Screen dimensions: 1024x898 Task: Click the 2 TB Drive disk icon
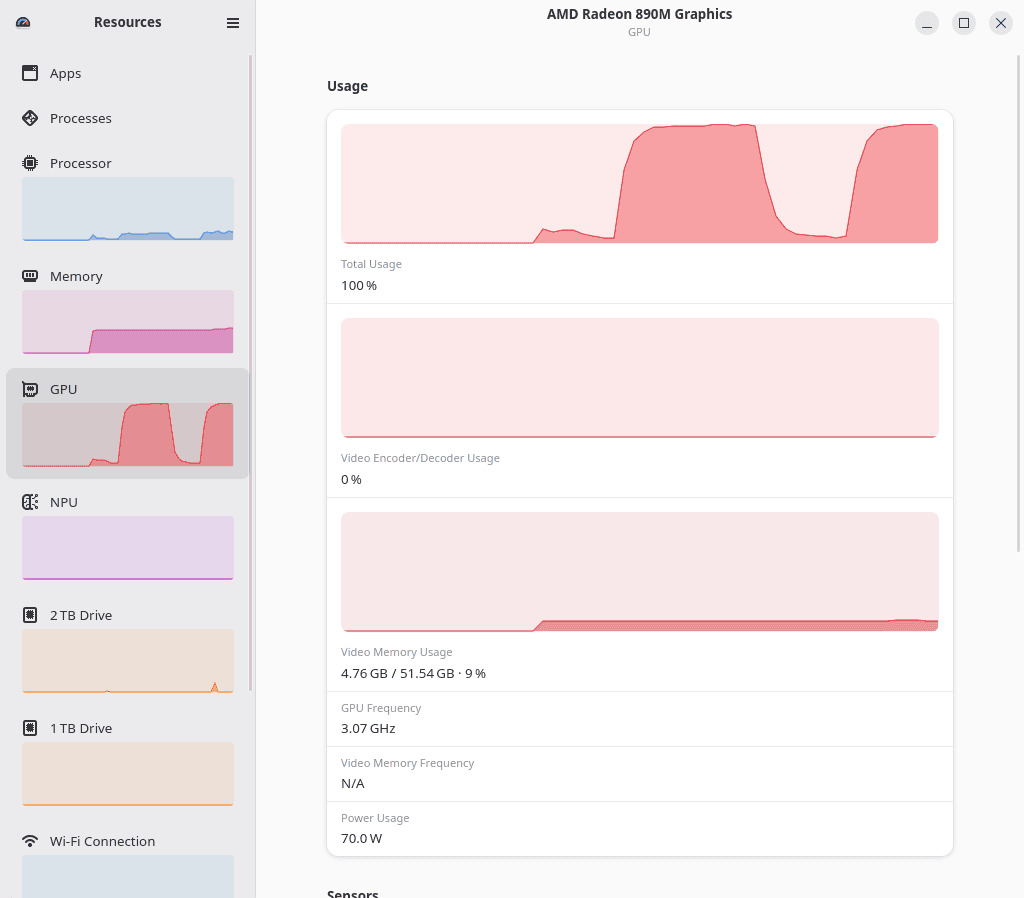click(30, 615)
